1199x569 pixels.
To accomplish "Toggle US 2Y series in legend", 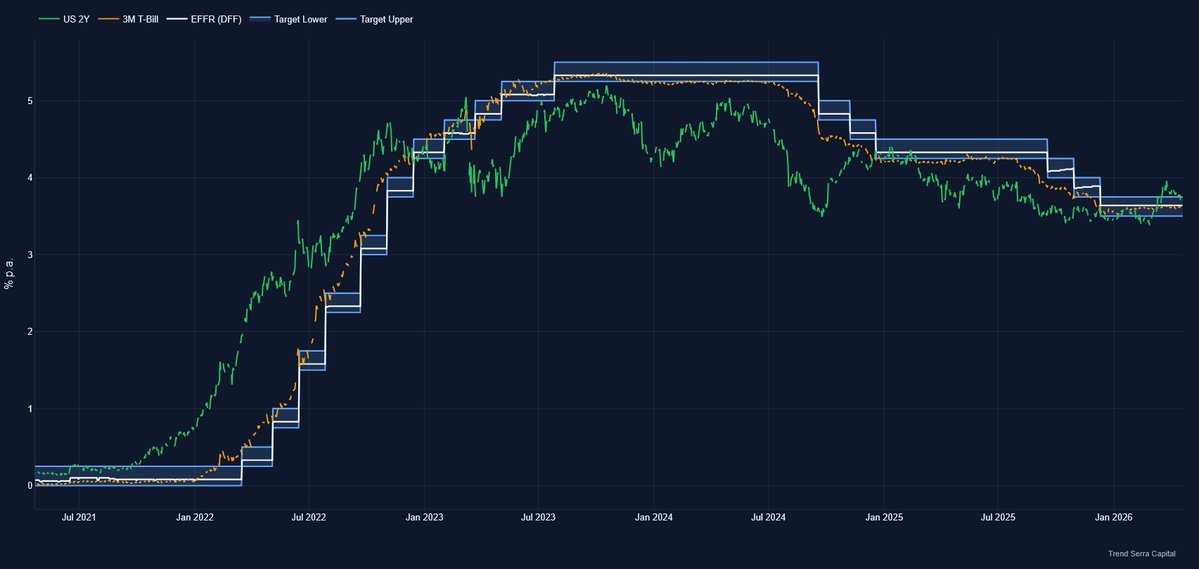I will pyautogui.click(x=76, y=19).
